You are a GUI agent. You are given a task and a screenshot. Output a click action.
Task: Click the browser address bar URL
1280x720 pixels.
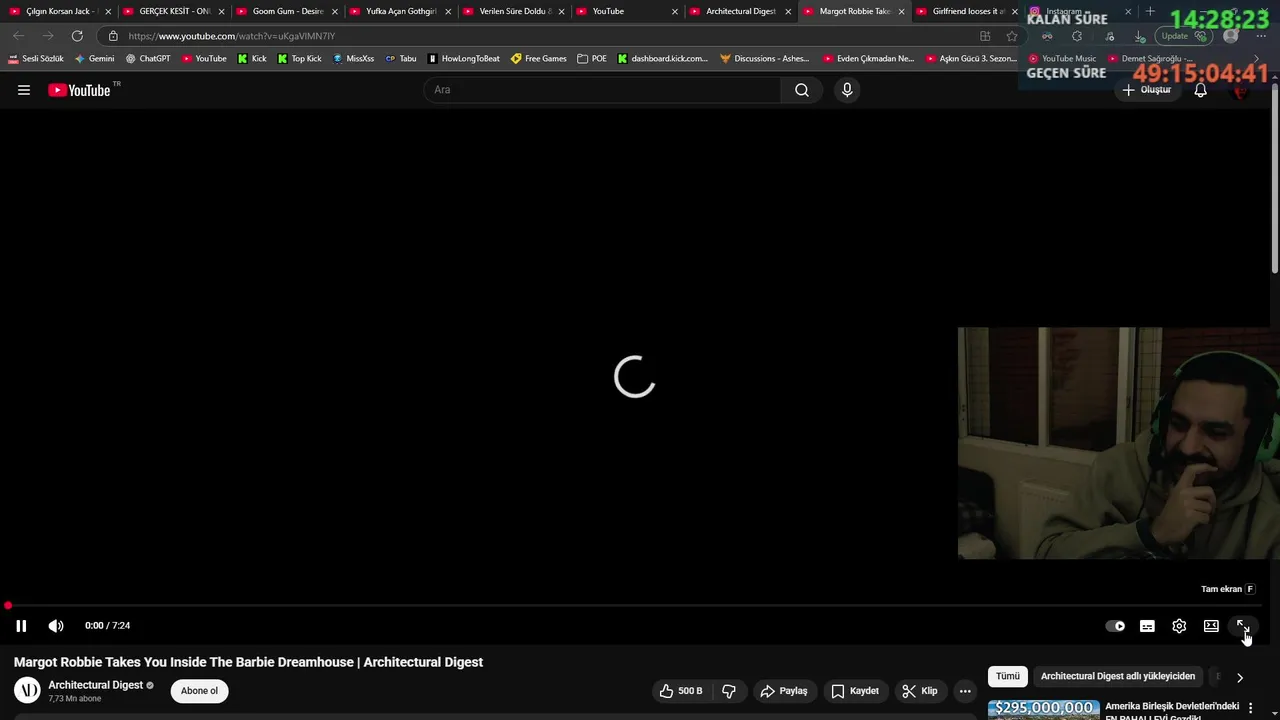[x=232, y=36]
